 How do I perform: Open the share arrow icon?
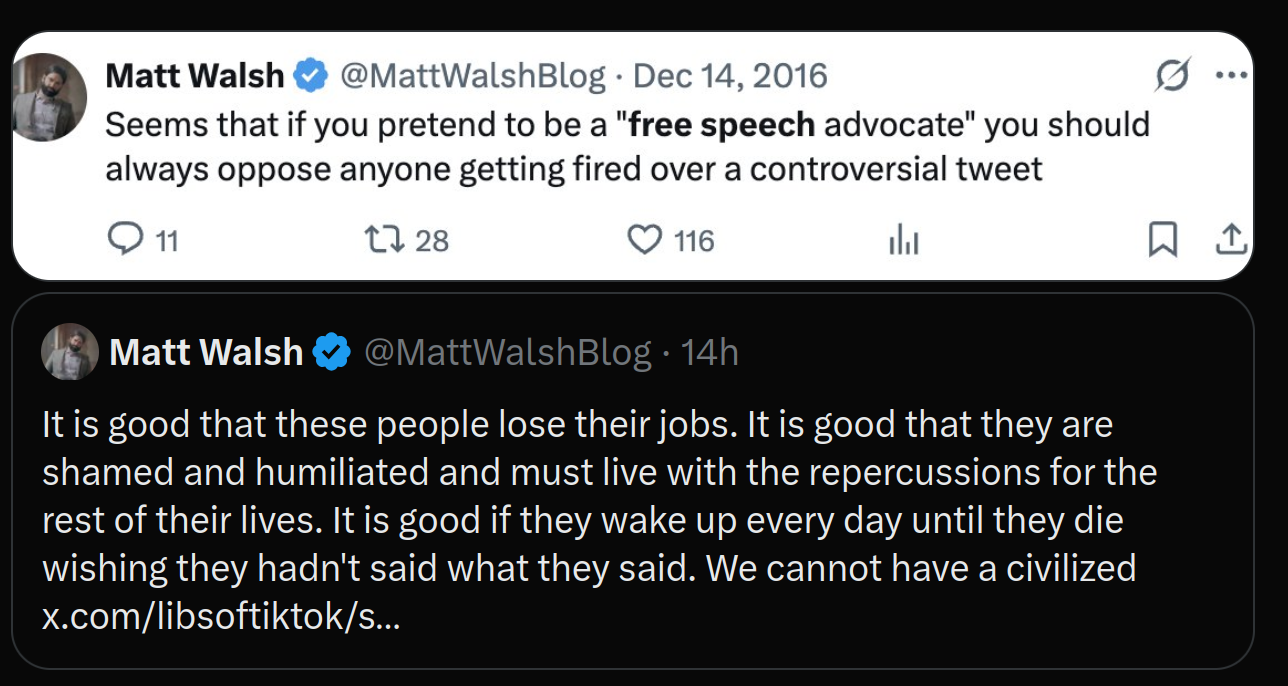pyautogui.click(x=1231, y=240)
